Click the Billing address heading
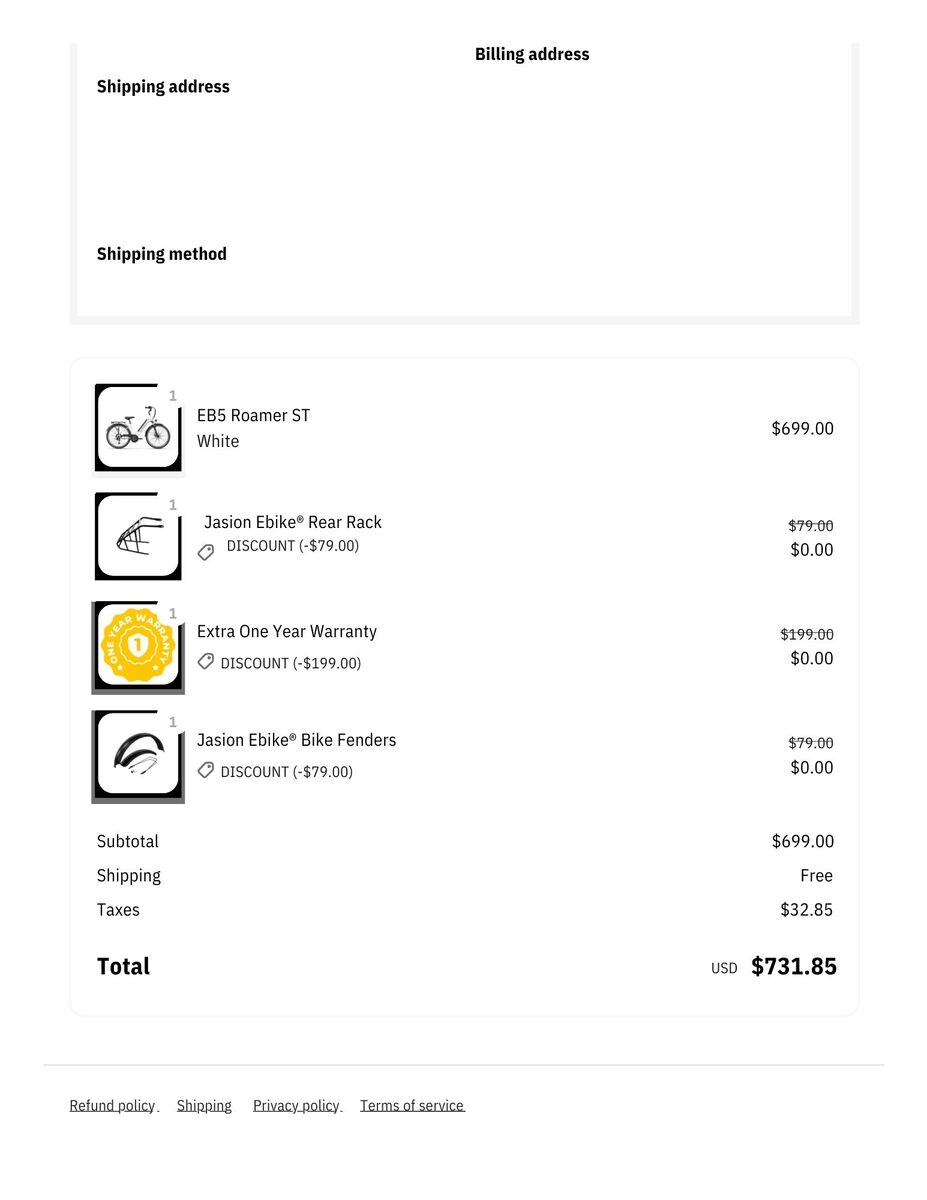927x1200 pixels. pyautogui.click(x=532, y=54)
